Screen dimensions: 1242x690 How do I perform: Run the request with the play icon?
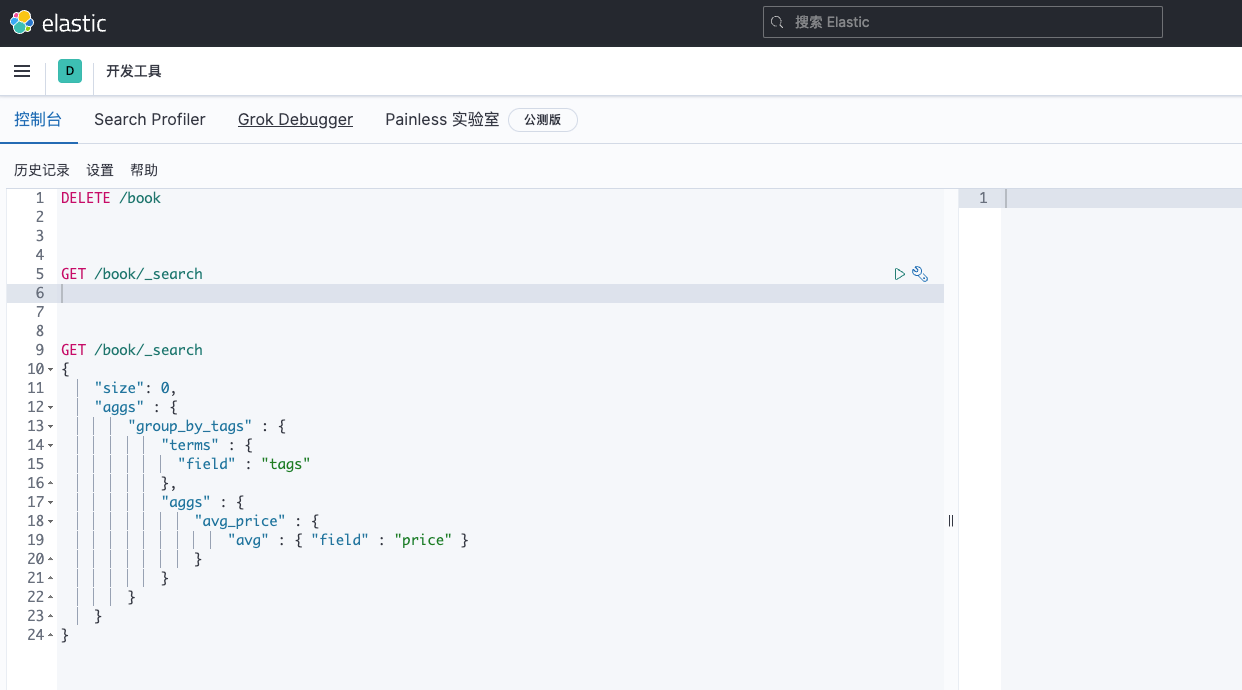coord(900,274)
